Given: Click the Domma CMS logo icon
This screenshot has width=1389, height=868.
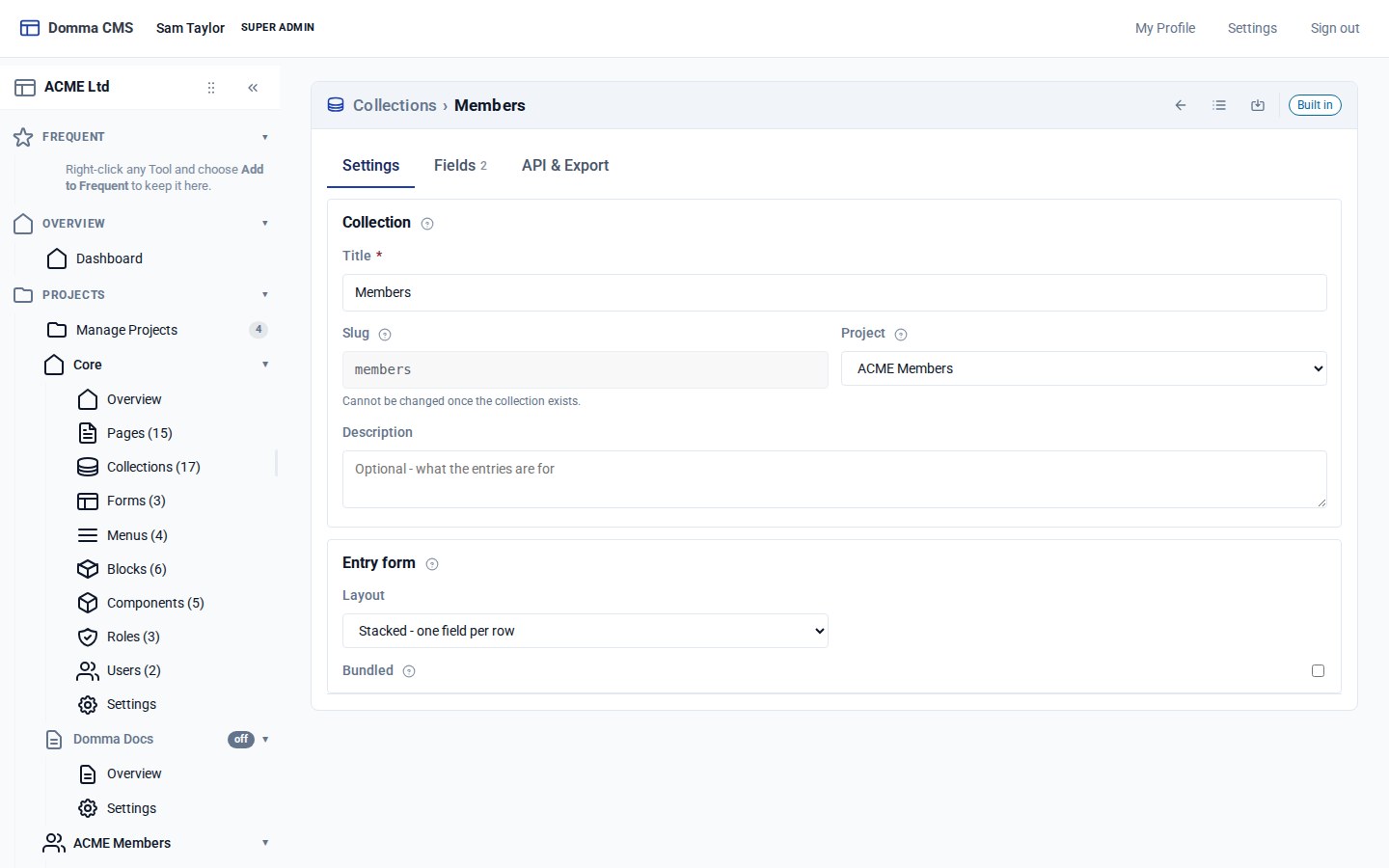Looking at the screenshot, I should 30,28.
